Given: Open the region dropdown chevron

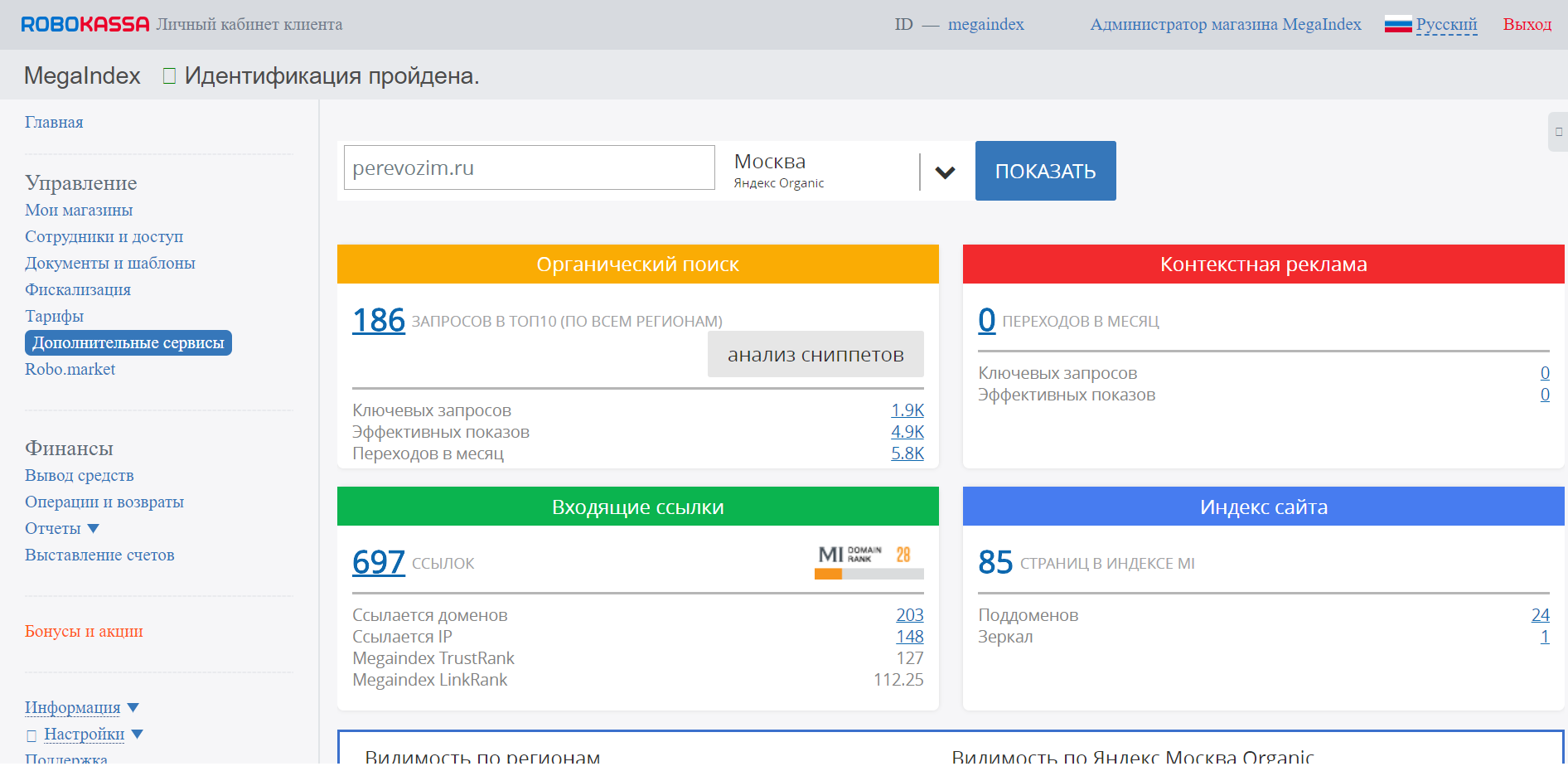Looking at the screenshot, I should pyautogui.click(x=945, y=172).
